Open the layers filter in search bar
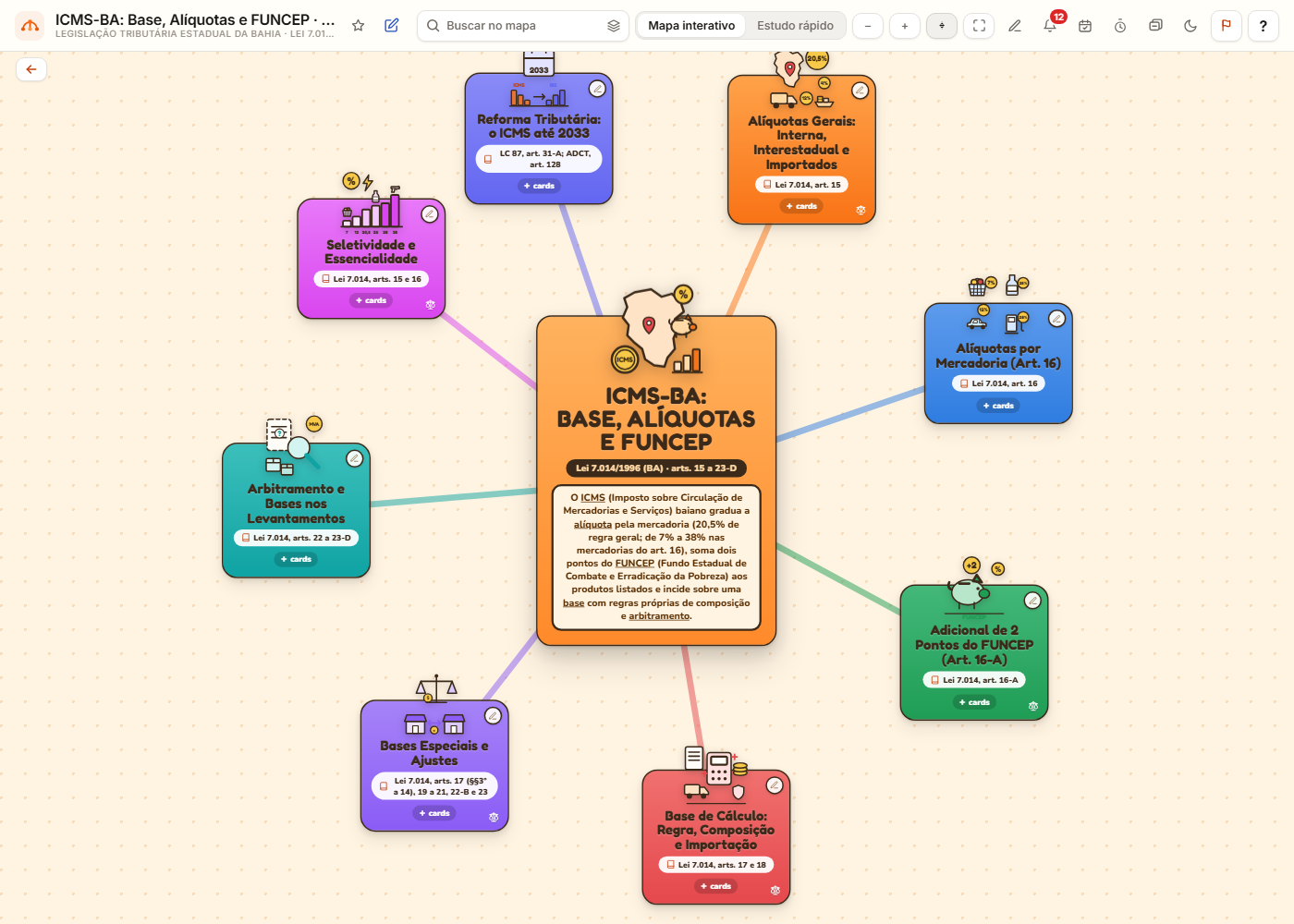 click(x=614, y=26)
